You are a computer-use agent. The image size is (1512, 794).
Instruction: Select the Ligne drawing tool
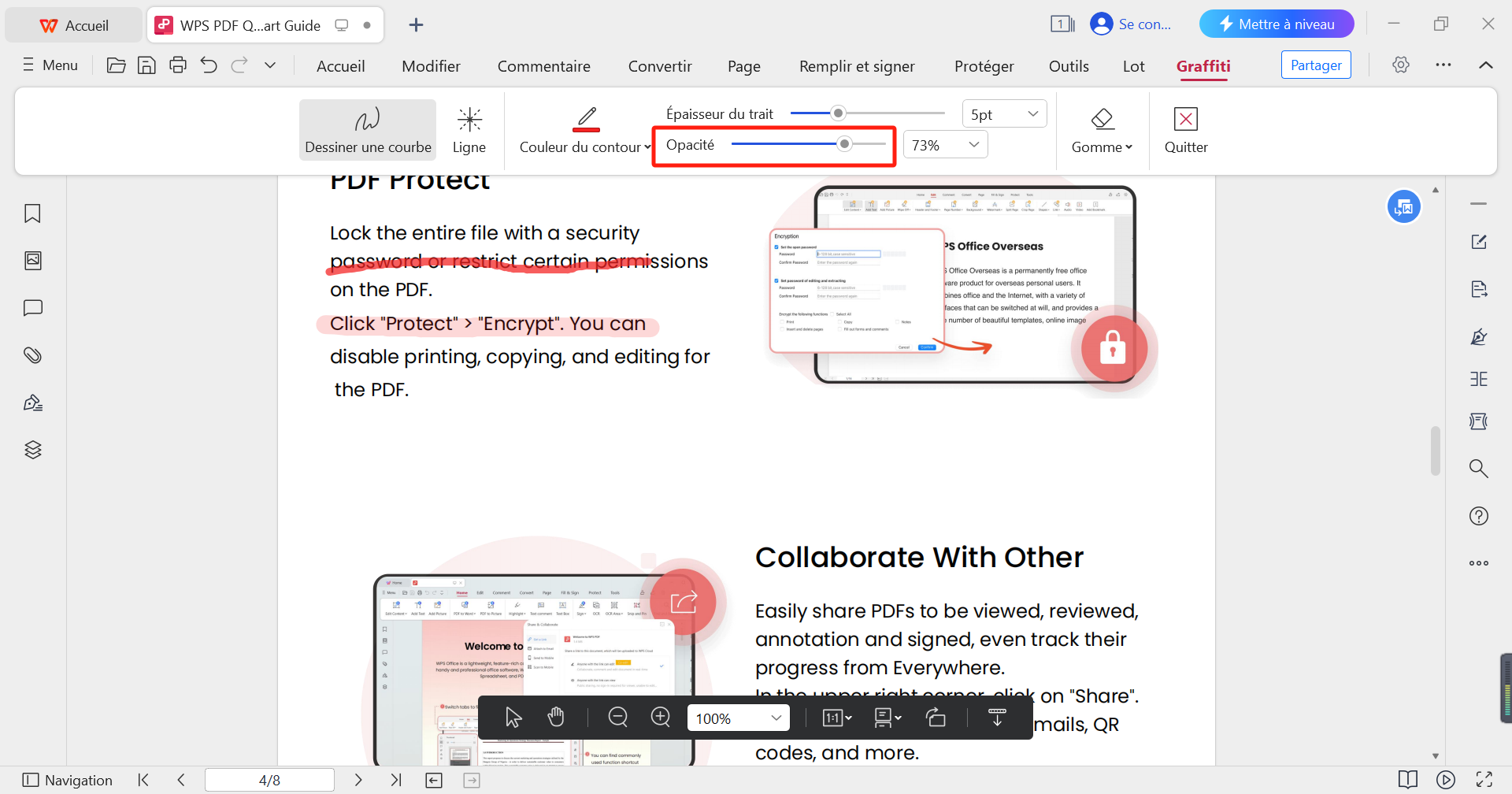coord(469,130)
